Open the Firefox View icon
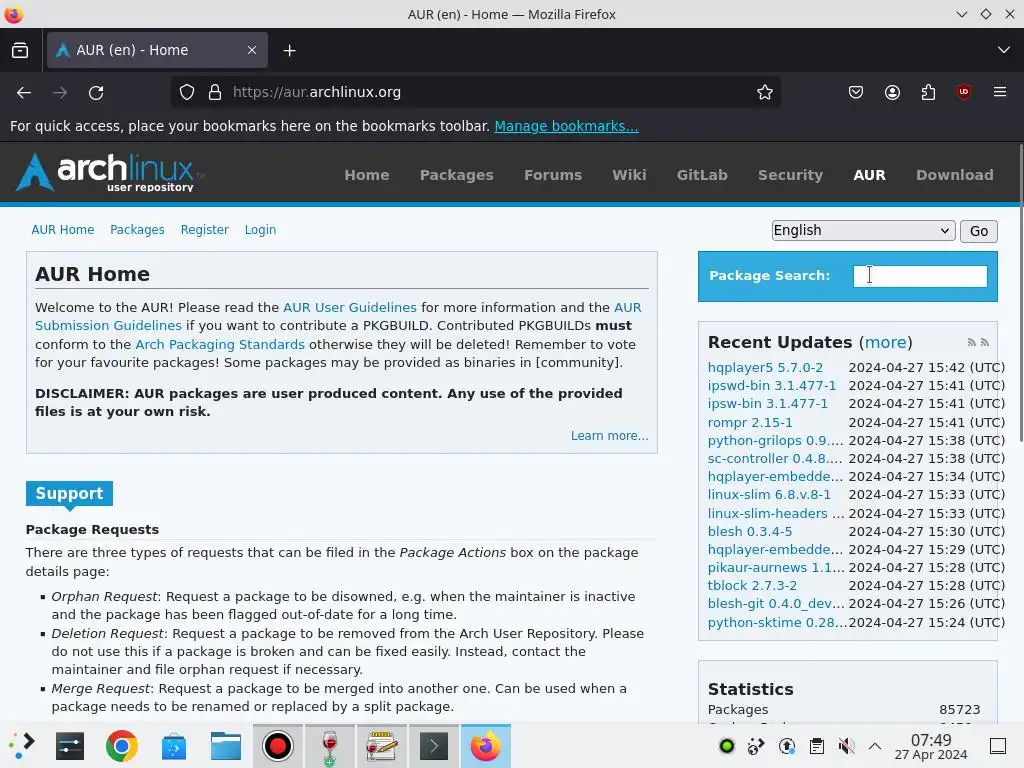 (x=20, y=50)
